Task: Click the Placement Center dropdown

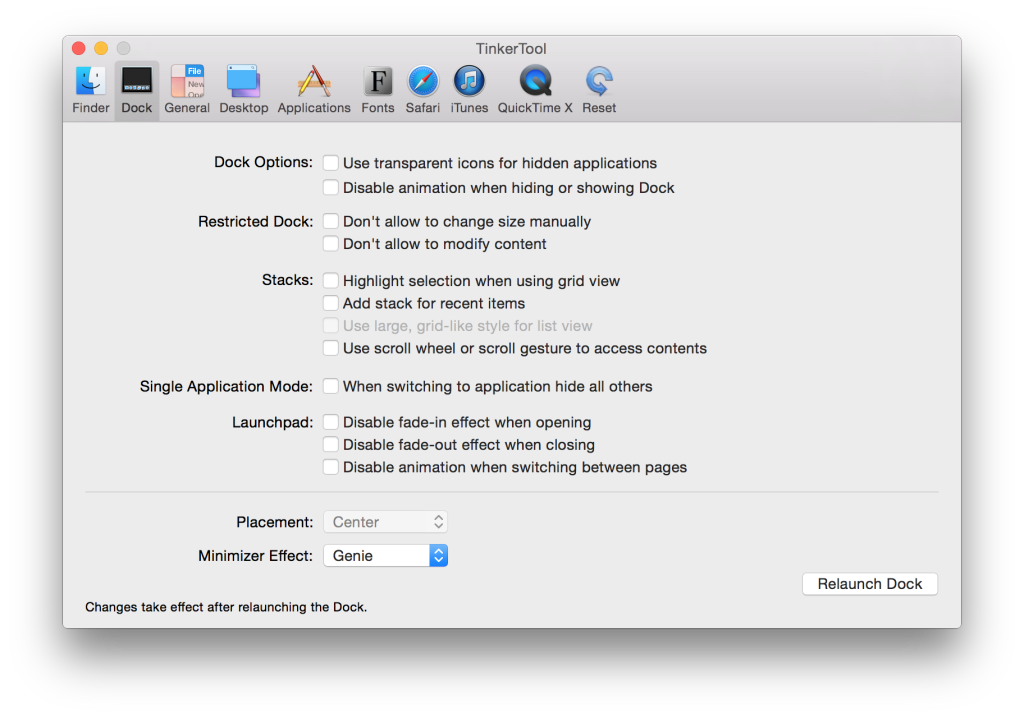Action: [x=385, y=522]
